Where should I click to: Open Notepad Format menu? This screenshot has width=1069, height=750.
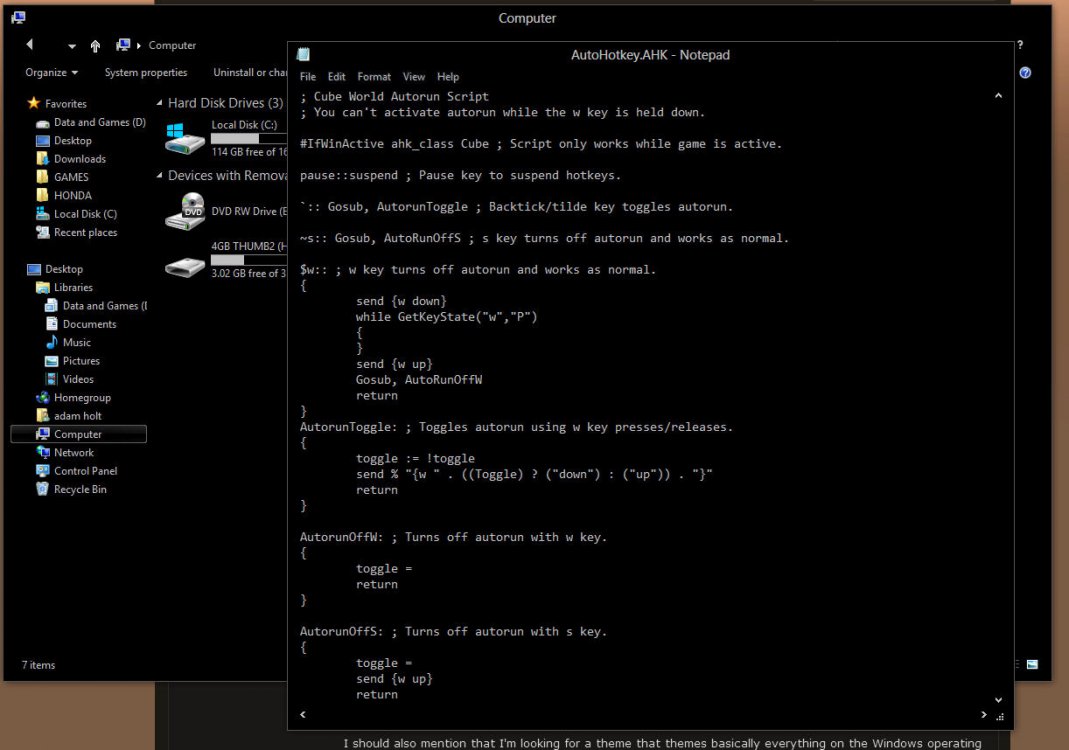pos(374,76)
